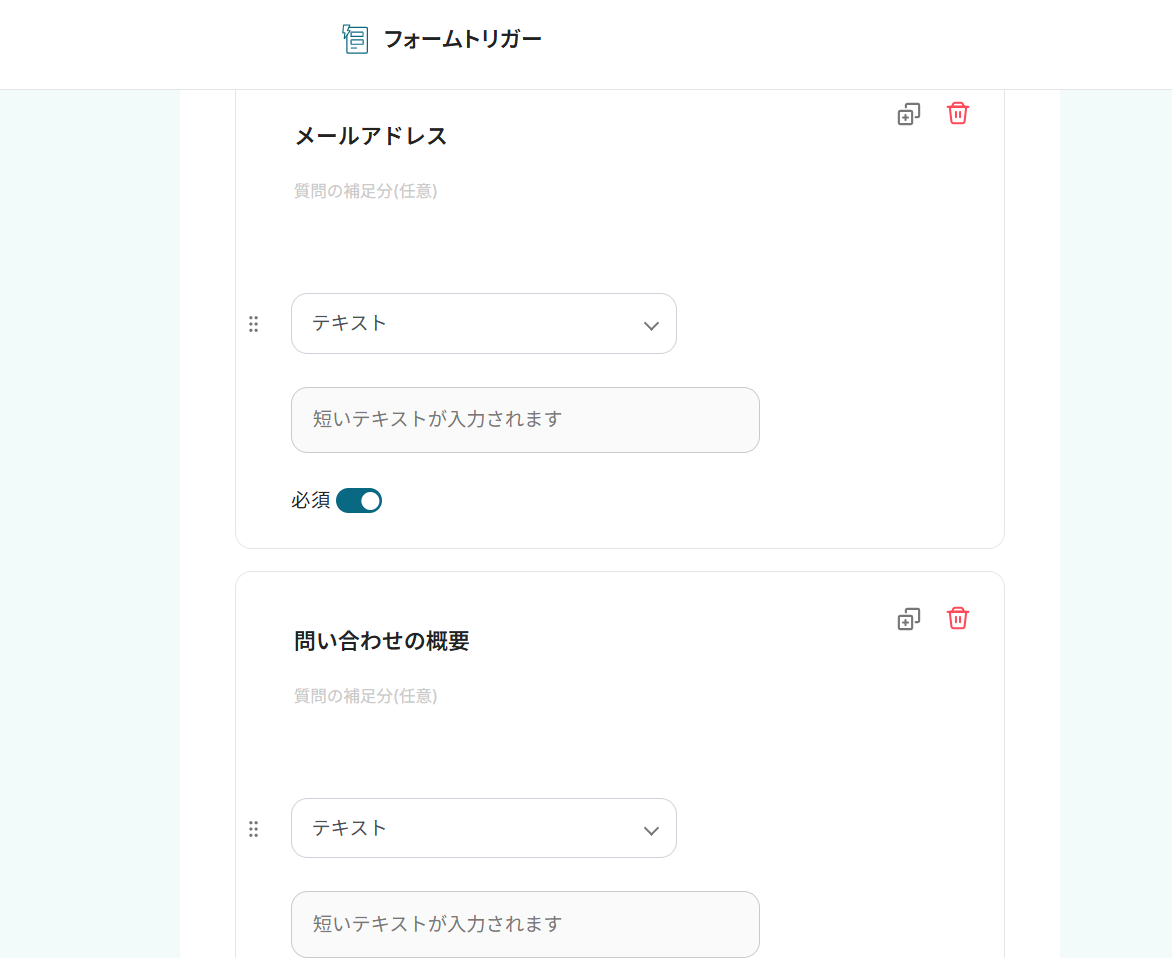The width and height of the screenshot is (1172, 958).
Task: Click the メールアドレス question title
Action: [371, 136]
